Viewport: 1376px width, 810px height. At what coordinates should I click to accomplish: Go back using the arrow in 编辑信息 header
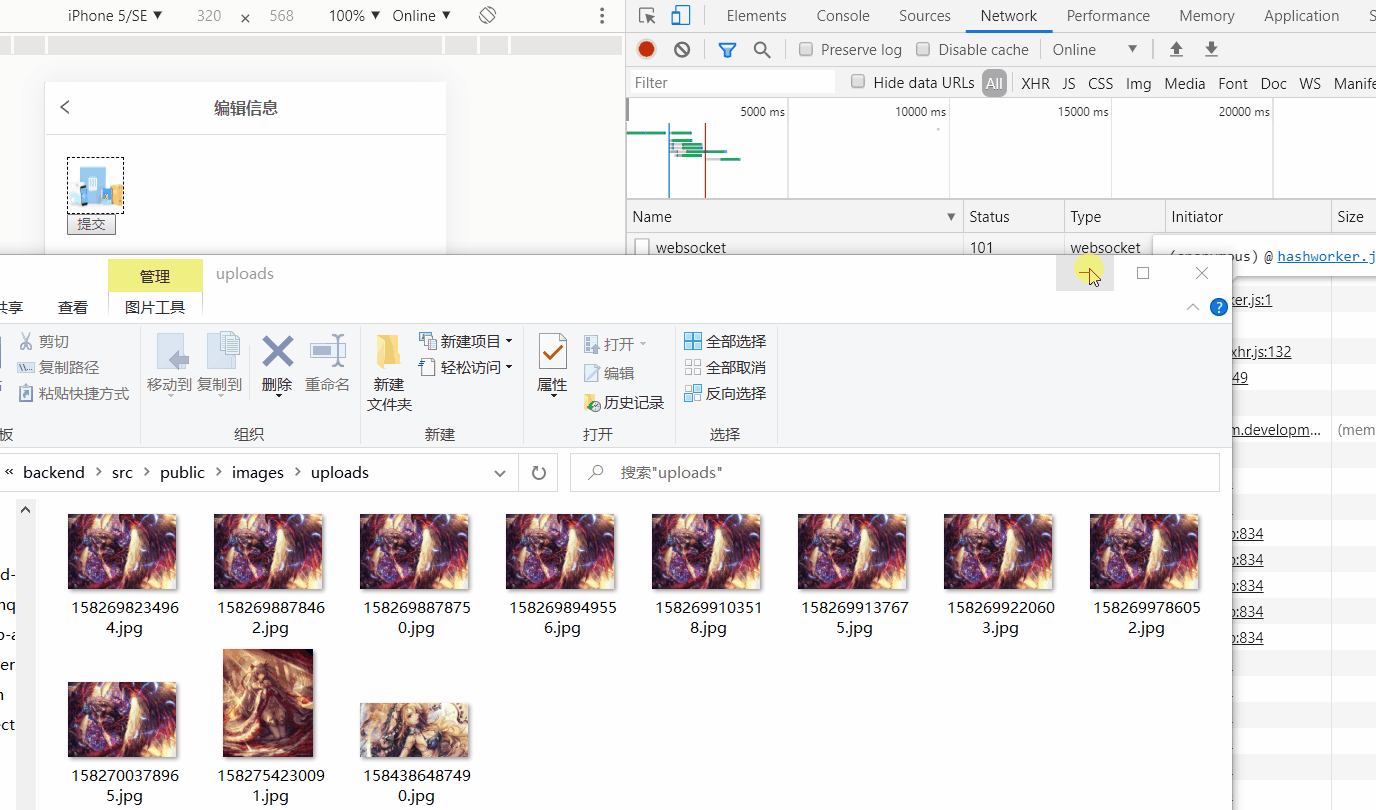pos(65,107)
